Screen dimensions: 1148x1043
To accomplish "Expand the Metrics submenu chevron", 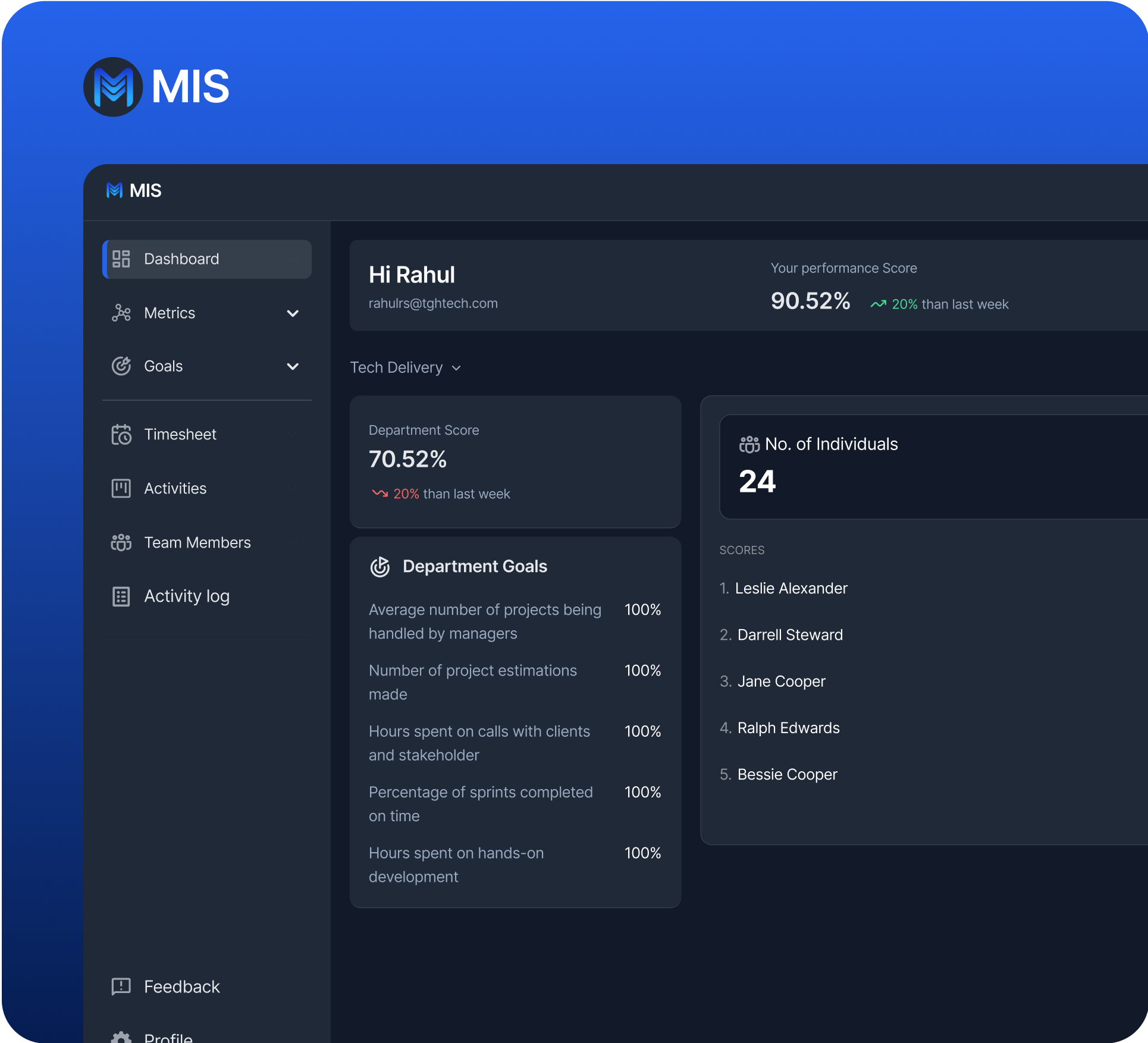I will point(293,313).
